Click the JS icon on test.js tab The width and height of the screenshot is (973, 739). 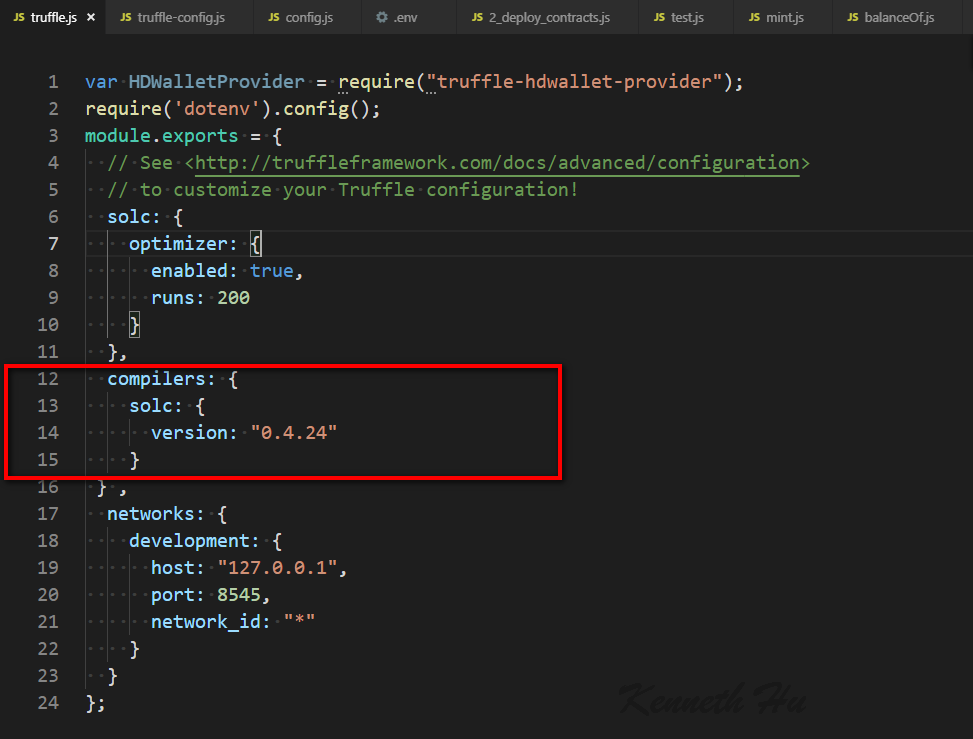pos(660,17)
